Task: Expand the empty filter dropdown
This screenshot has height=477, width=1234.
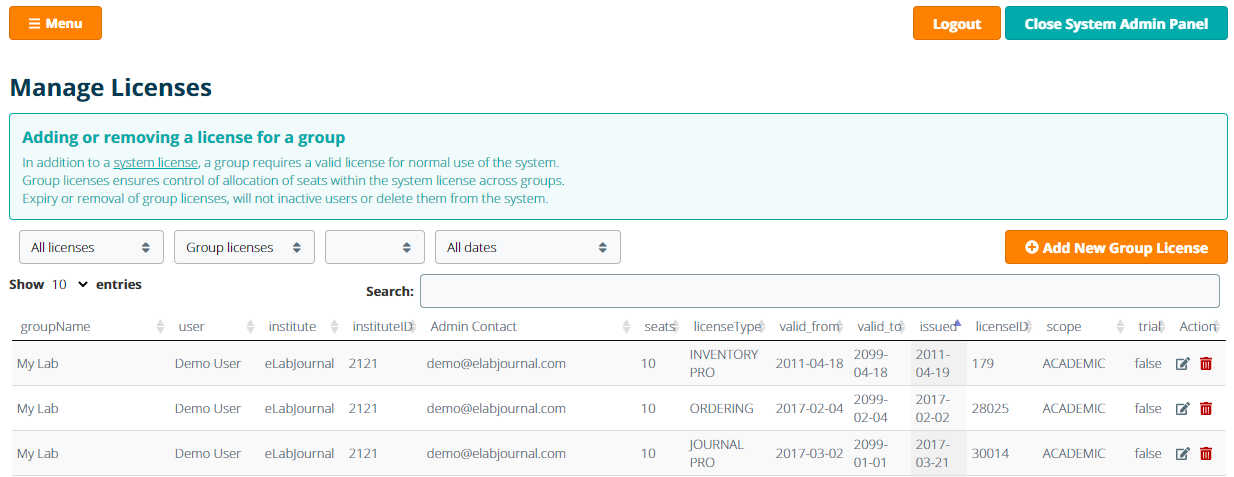Action: [x=375, y=247]
